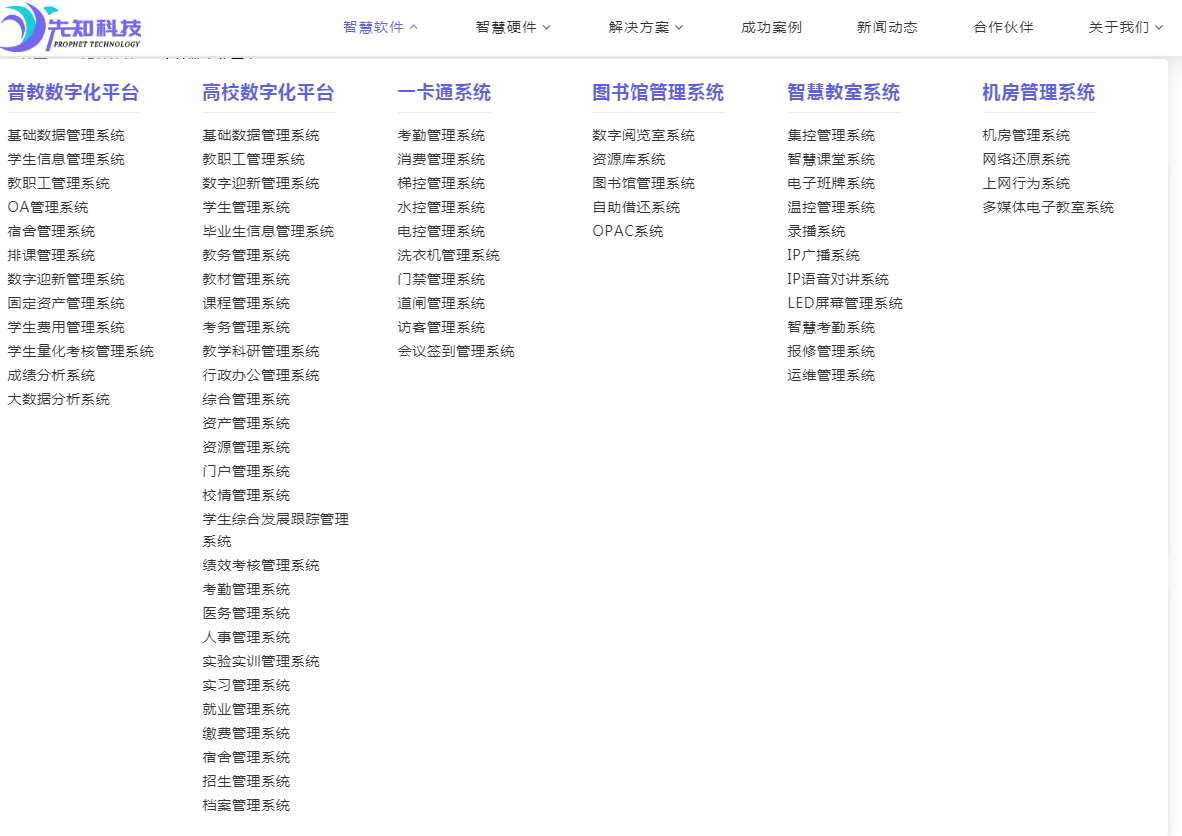This screenshot has height=836, width=1182.
Task: Open 课程管理系统 link
Action: click(x=247, y=303)
